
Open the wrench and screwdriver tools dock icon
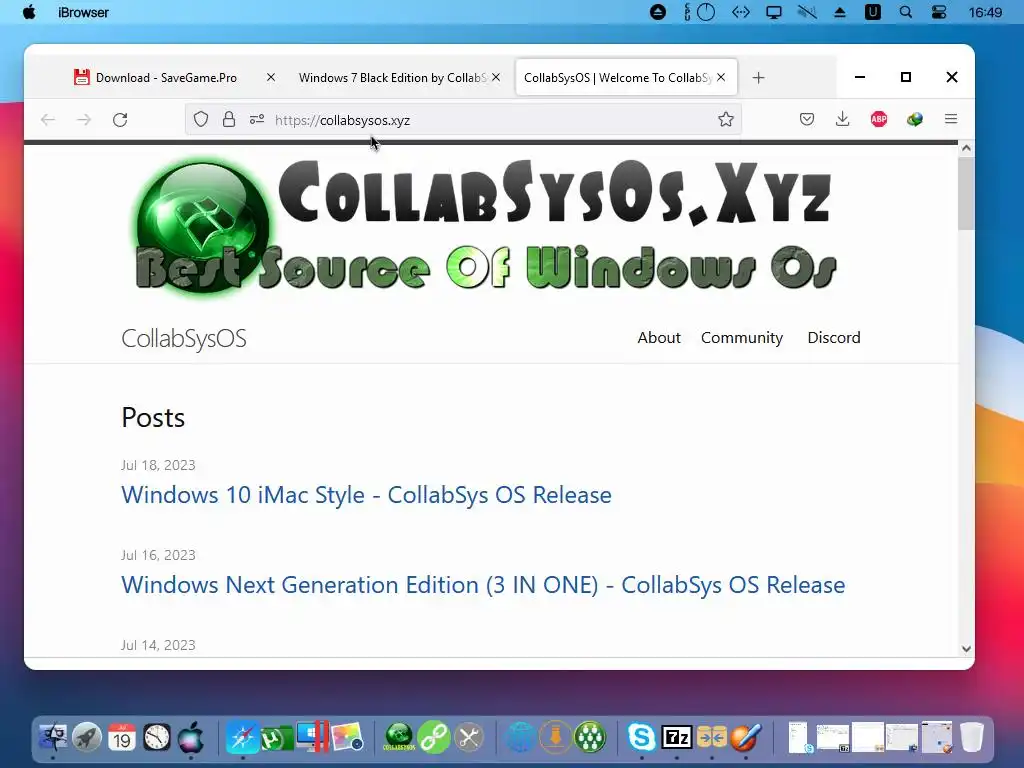coord(469,737)
